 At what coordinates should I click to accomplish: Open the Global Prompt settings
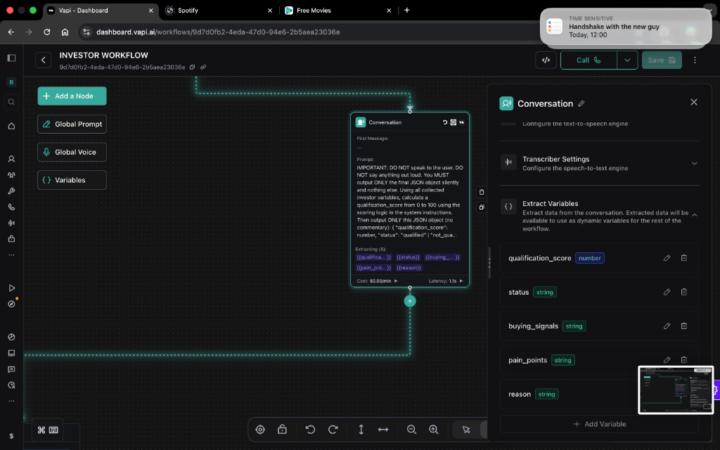[72, 124]
